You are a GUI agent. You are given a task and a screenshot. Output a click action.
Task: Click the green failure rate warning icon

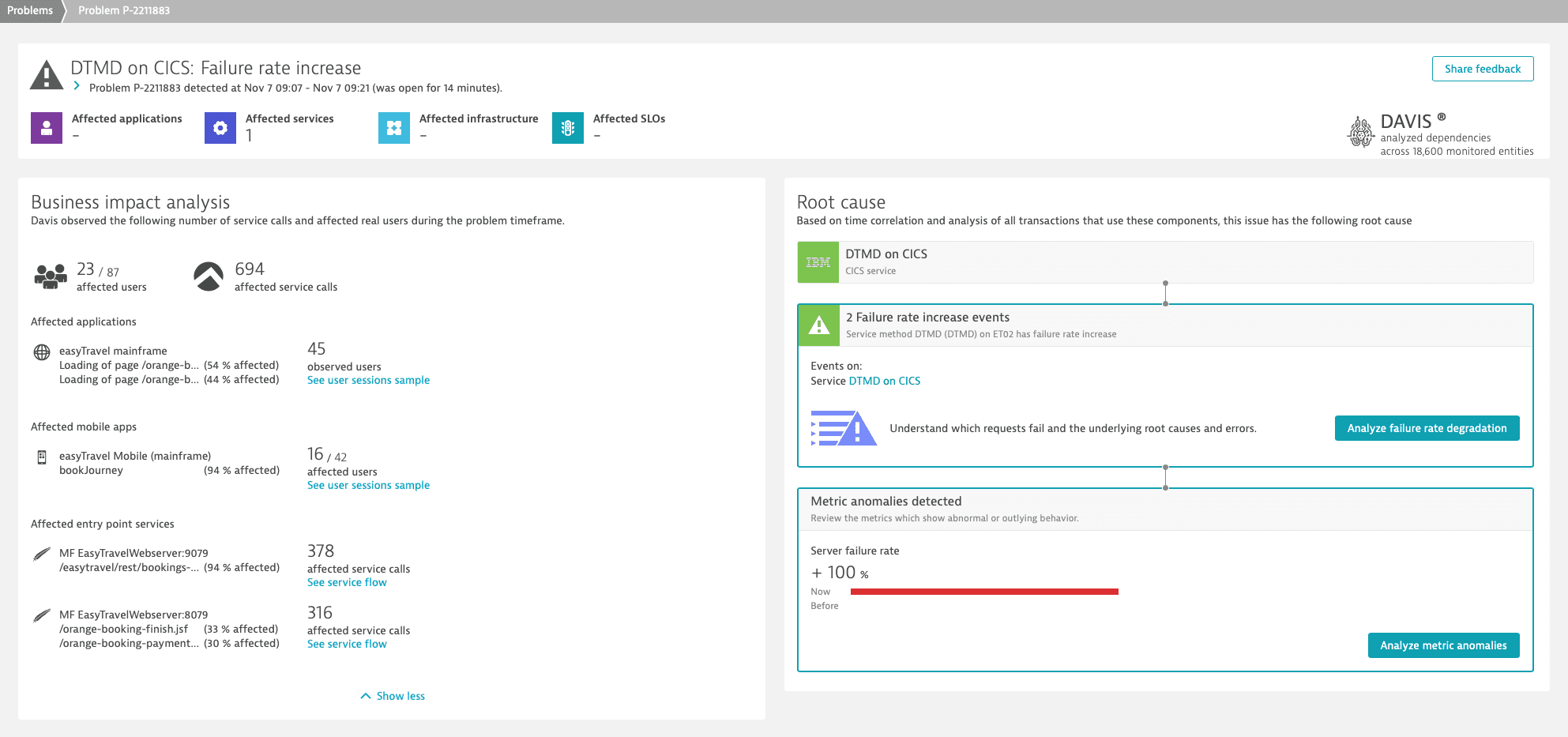coord(819,325)
